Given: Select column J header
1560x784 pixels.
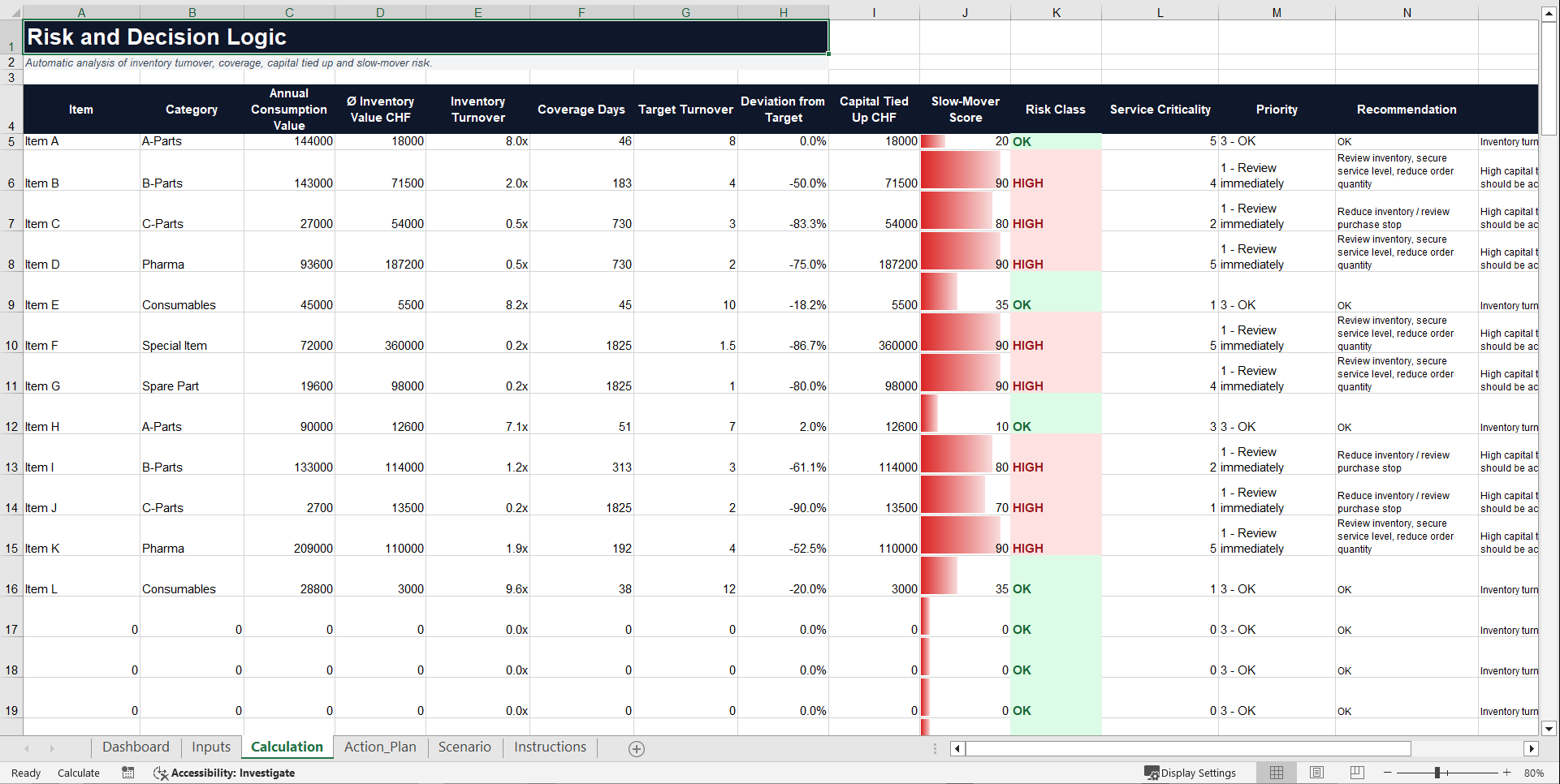Looking at the screenshot, I should click(965, 12).
